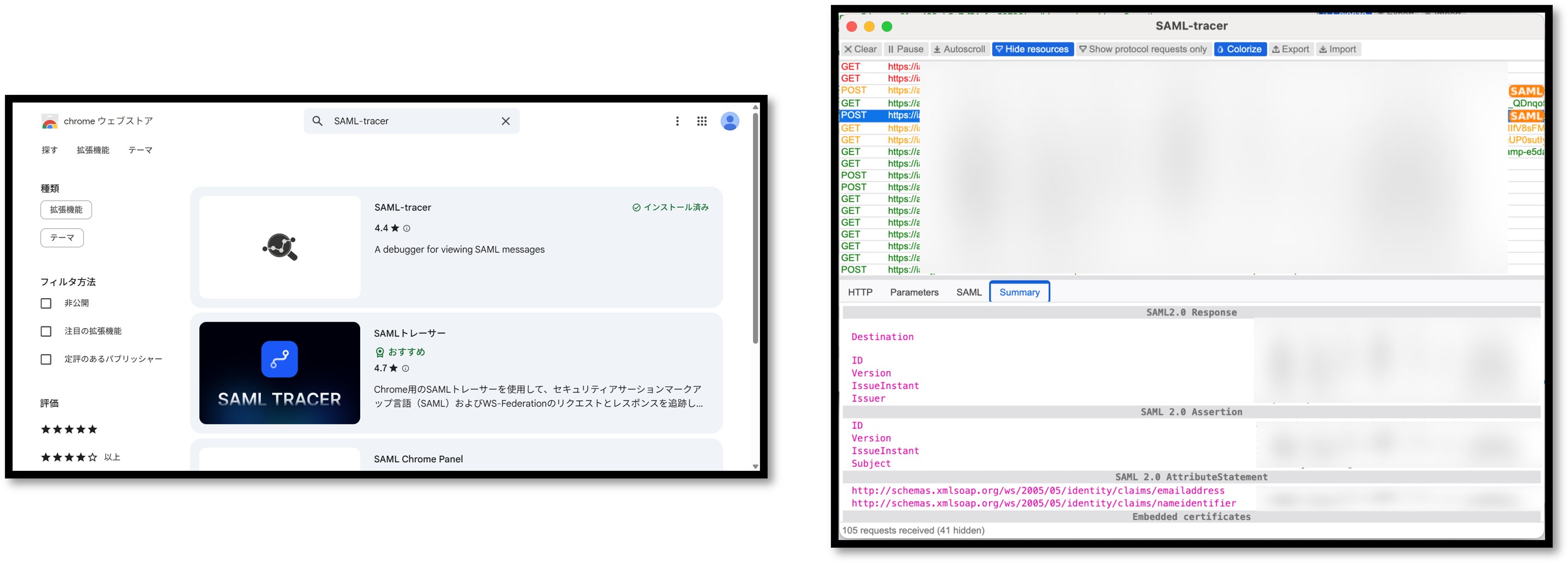Click the nameidentifier claim attribute URL
Viewport: 1568px width, 563px height.
[x=1044, y=504]
